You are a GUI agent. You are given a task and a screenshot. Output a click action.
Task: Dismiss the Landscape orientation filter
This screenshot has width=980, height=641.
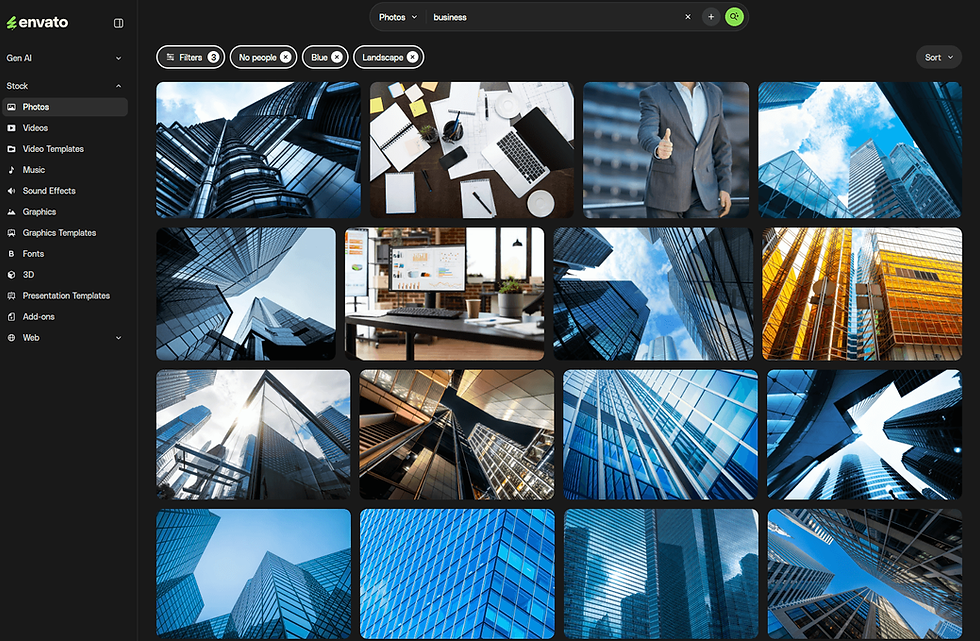pos(414,57)
